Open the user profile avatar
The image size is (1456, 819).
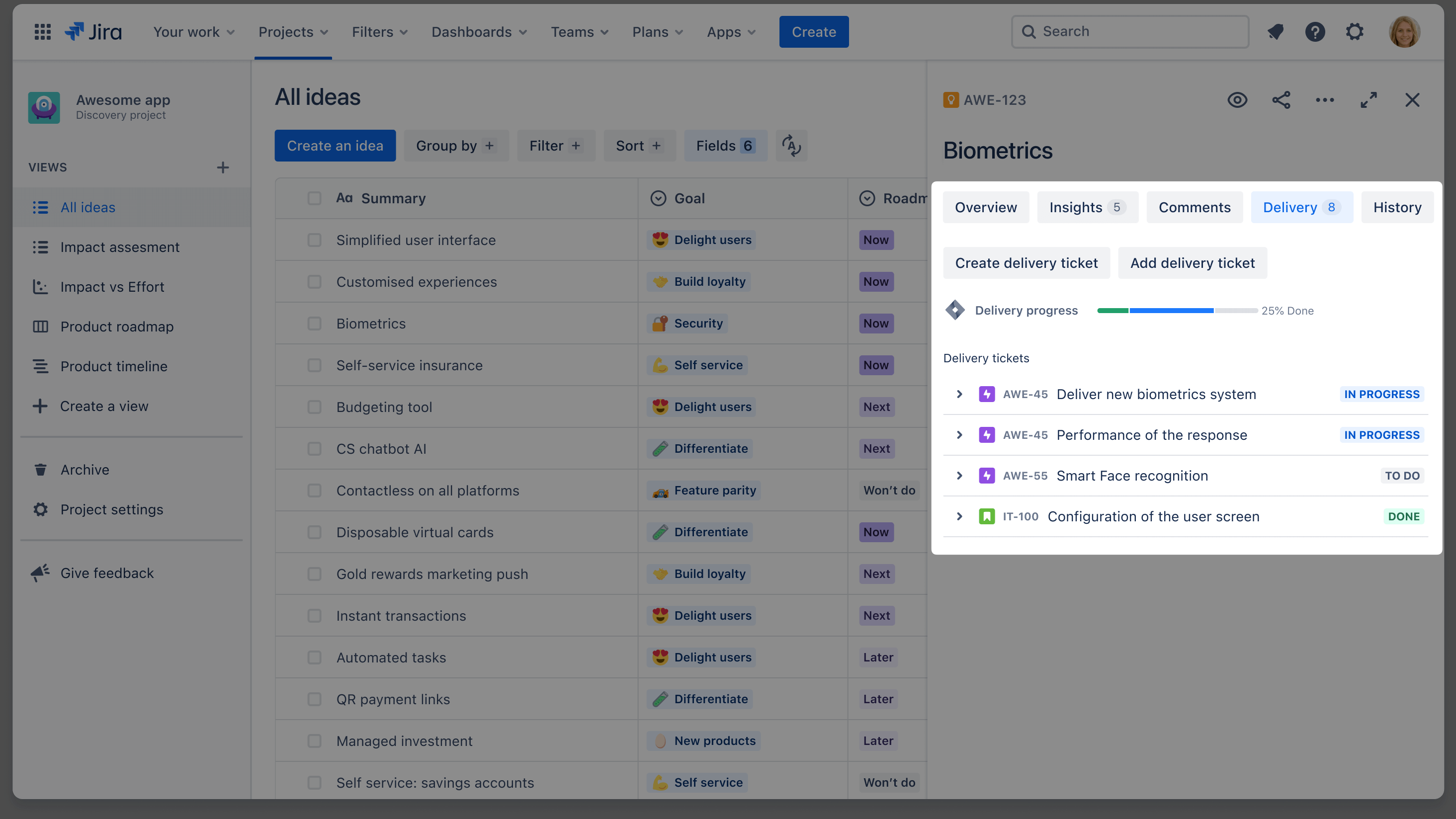coord(1405,32)
